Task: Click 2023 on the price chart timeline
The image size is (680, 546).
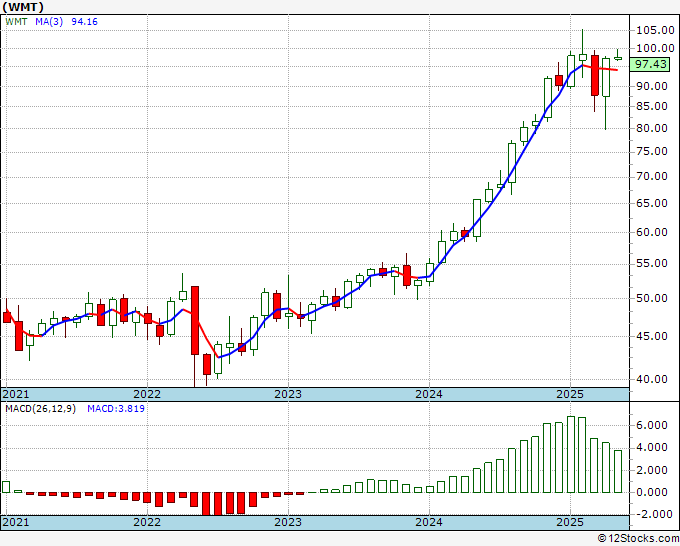Action: pyautogui.click(x=288, y=394)
